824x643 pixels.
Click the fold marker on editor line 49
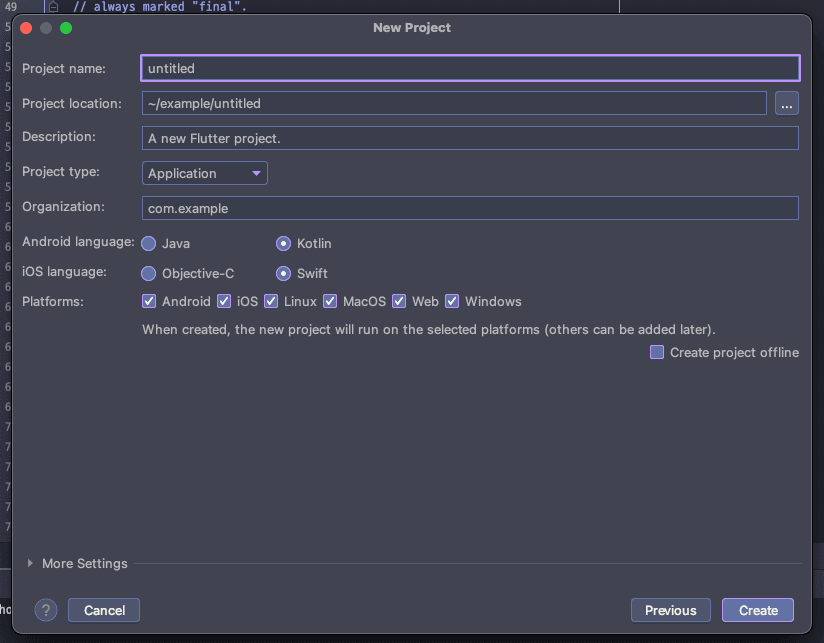pyautogui.click(x=53, y=7)
